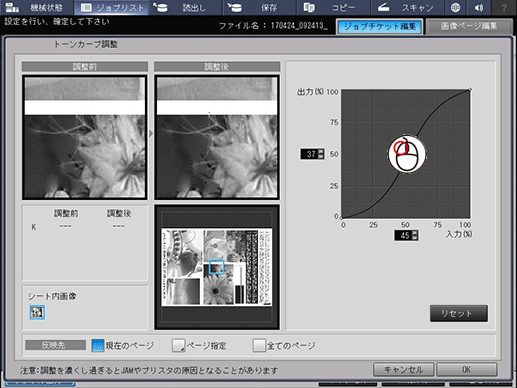Confirm the tone curve with OK
This screenshot has height=388, width=517.
[467, 369]
